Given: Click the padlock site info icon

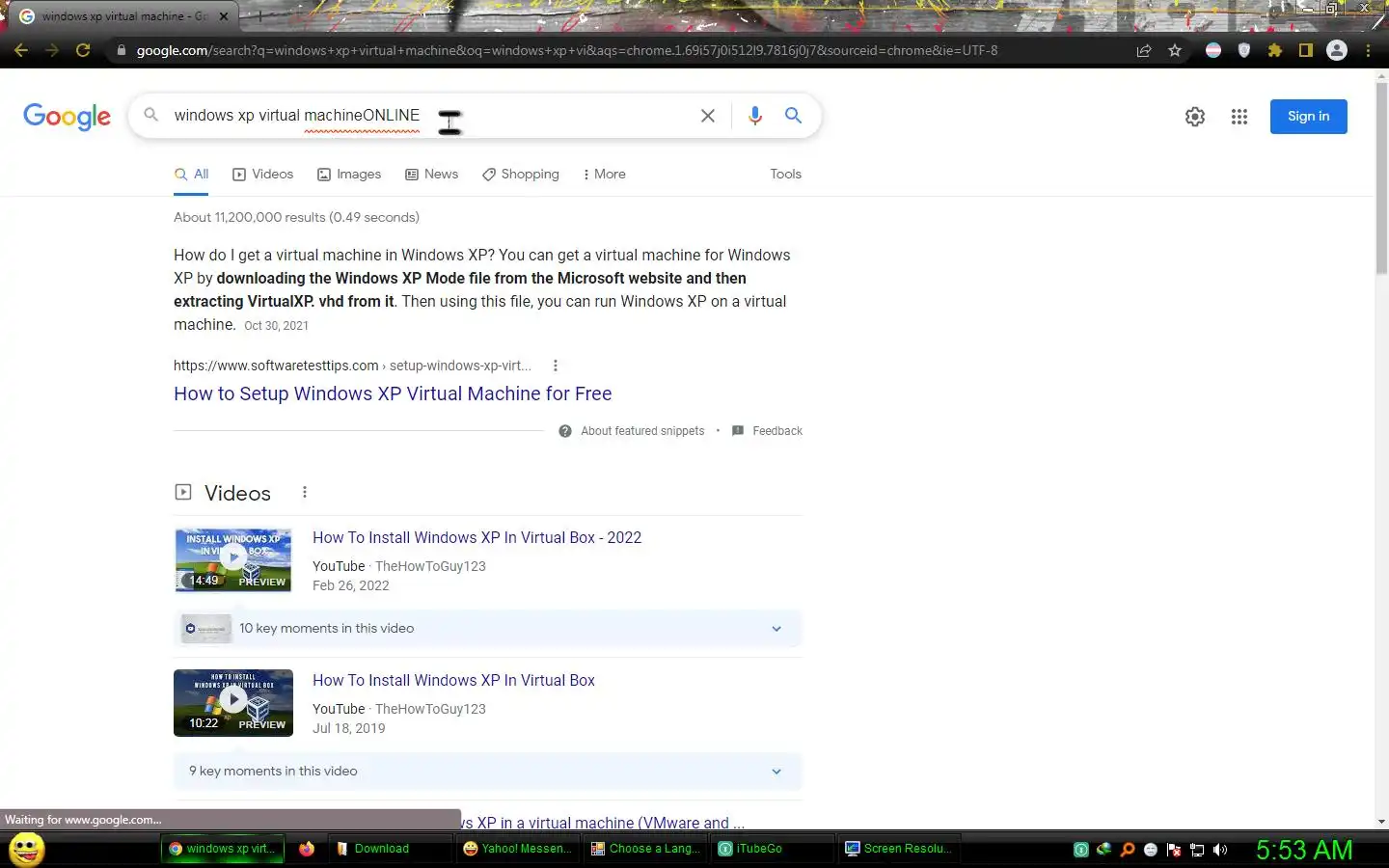Looking at the screenshot, I should point(121,50).
